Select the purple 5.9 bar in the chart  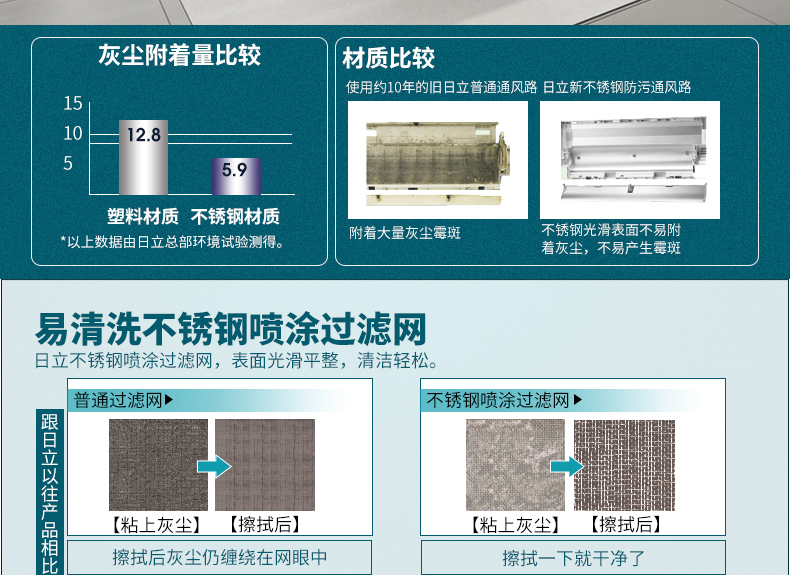[235, 176]
